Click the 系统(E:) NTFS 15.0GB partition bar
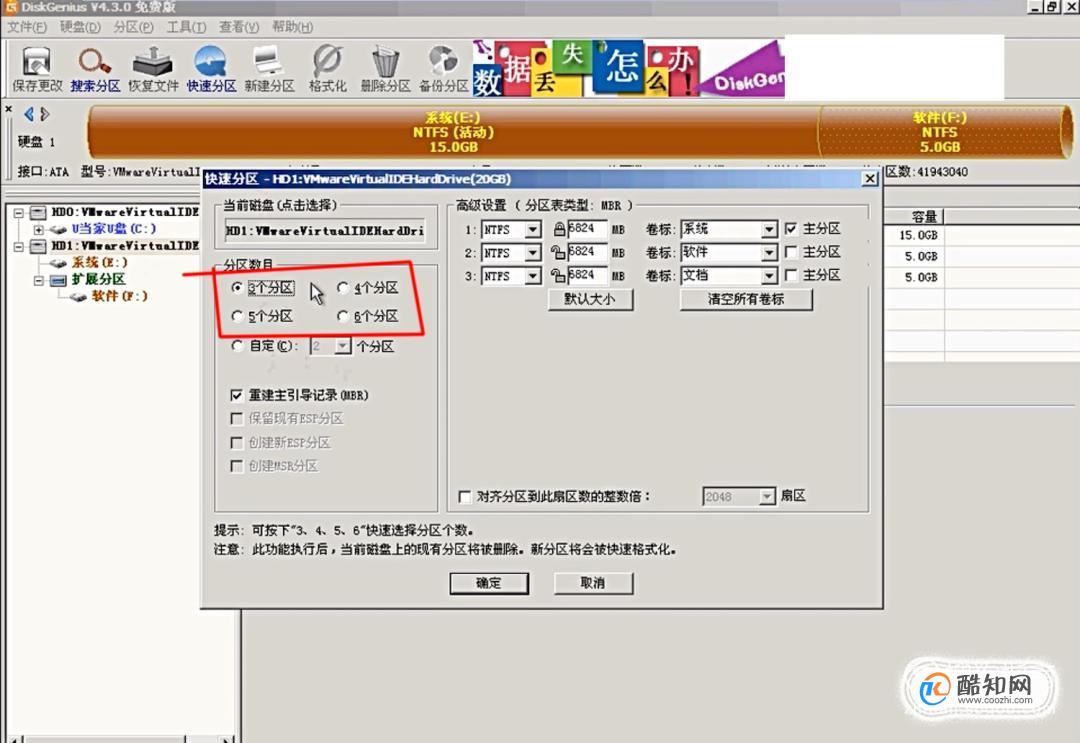This screenshot has height=743, width=1080. [453, 132]
